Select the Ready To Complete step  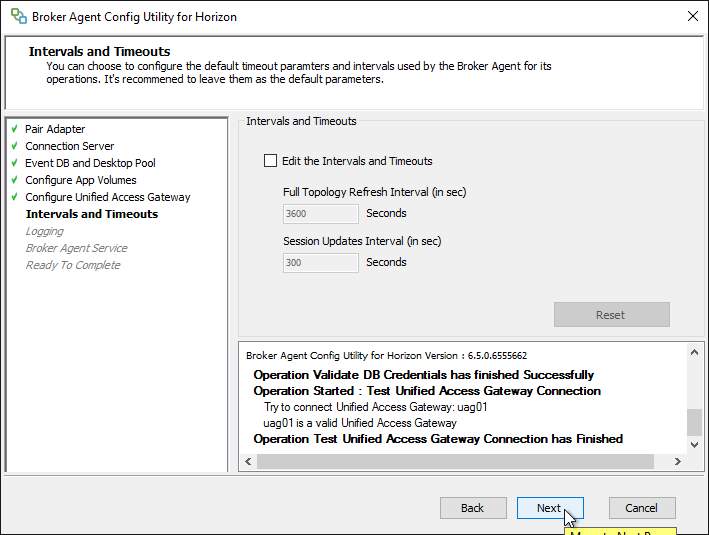(x=73, y=265)
